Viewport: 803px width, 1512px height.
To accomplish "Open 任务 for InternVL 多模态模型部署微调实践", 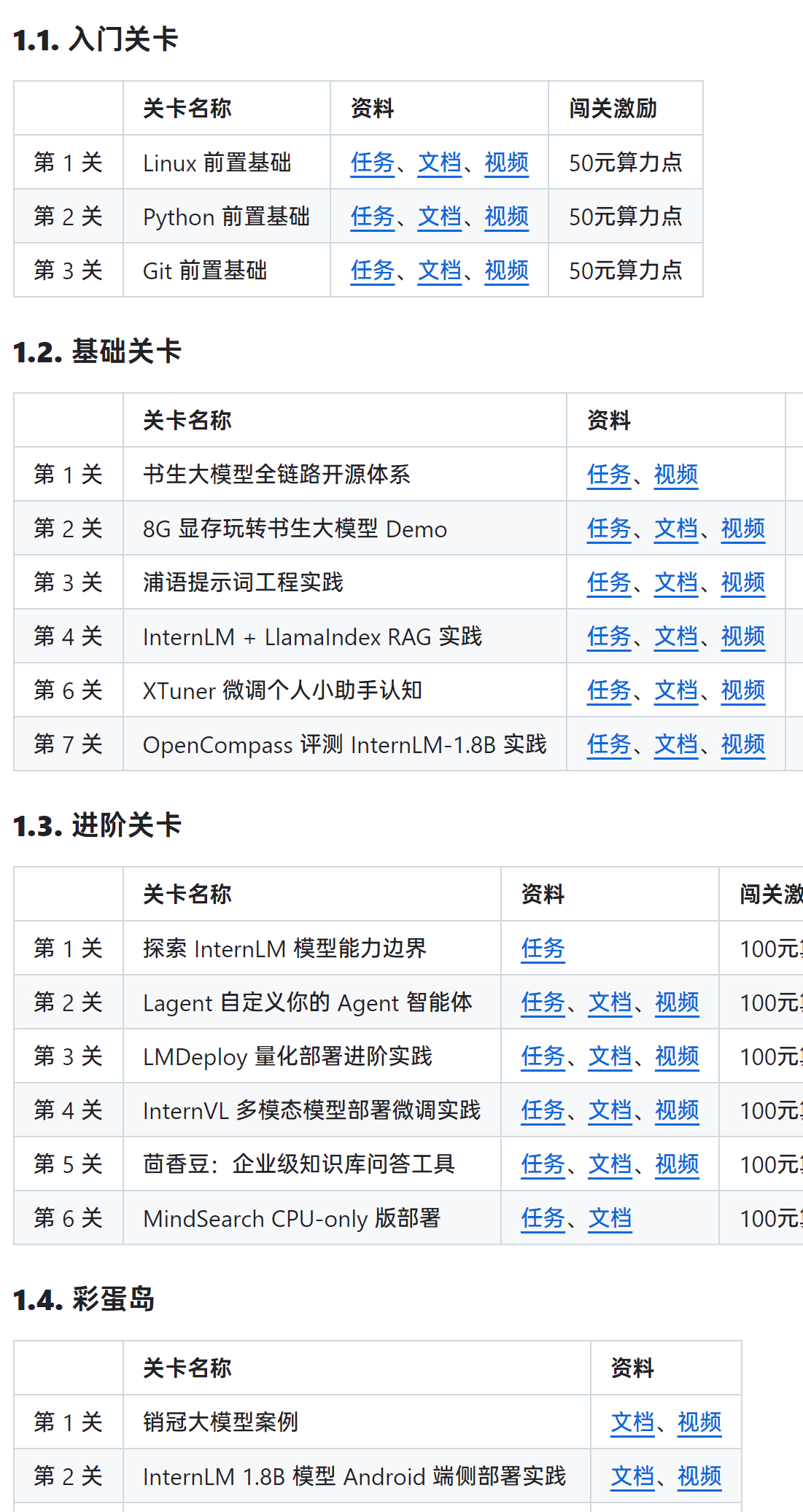I will 543,1110.
